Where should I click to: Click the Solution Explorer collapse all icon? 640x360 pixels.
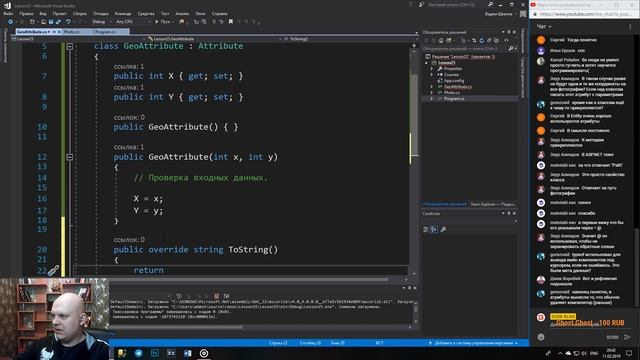tap(489, 40)
